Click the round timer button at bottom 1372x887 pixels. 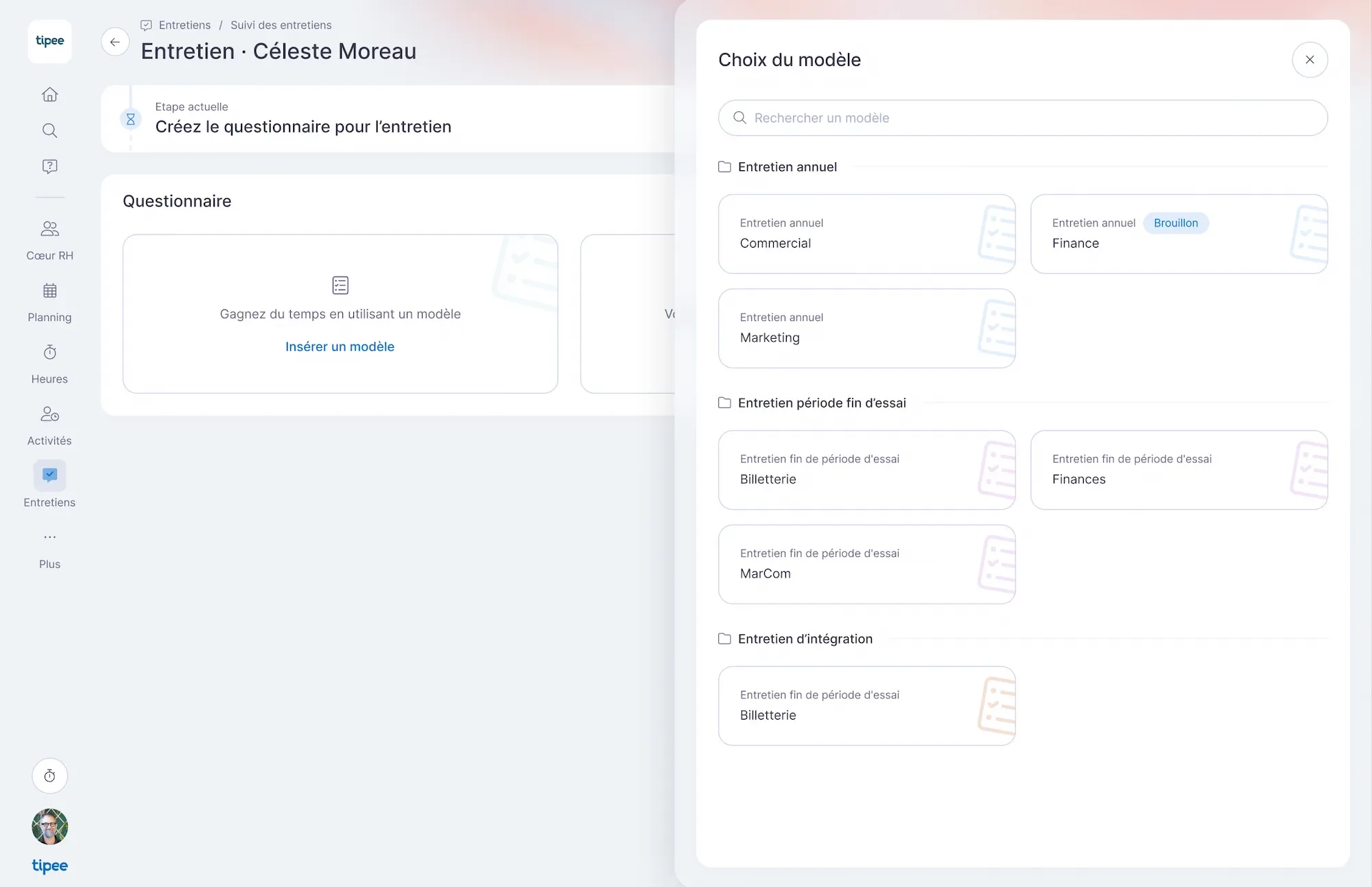pyautogui.click(x=49, y=776)
